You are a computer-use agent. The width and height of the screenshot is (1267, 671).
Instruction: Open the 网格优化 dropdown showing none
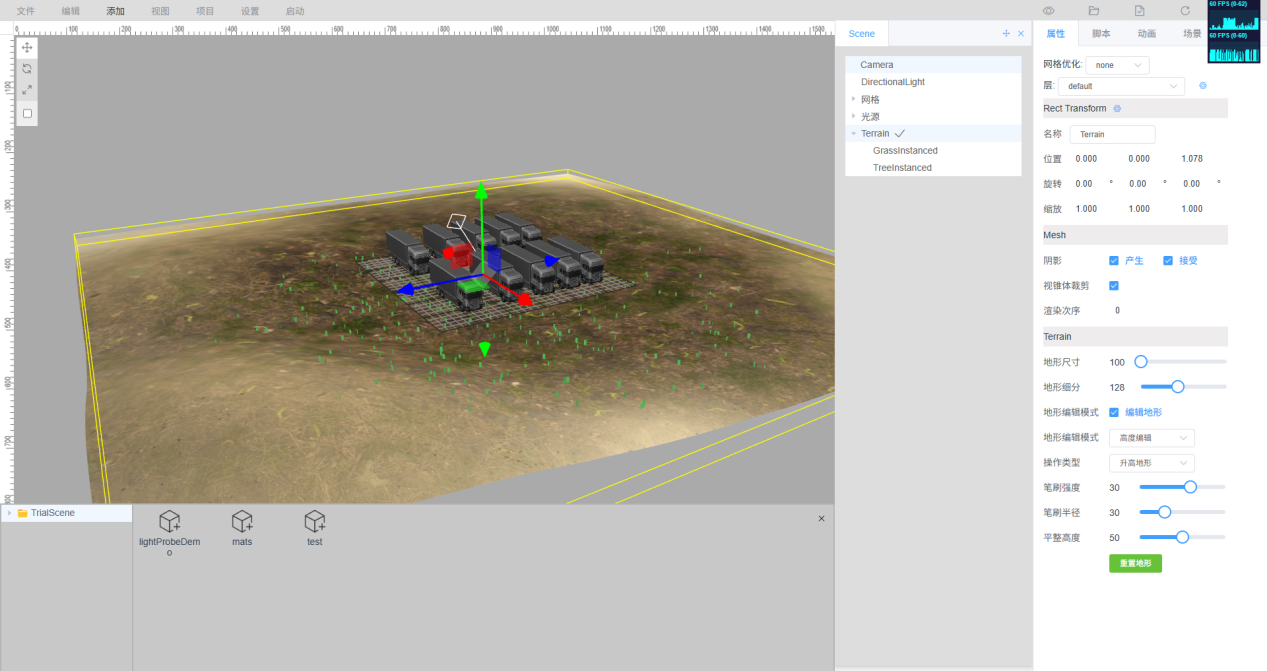click(x=1117, y=65)
